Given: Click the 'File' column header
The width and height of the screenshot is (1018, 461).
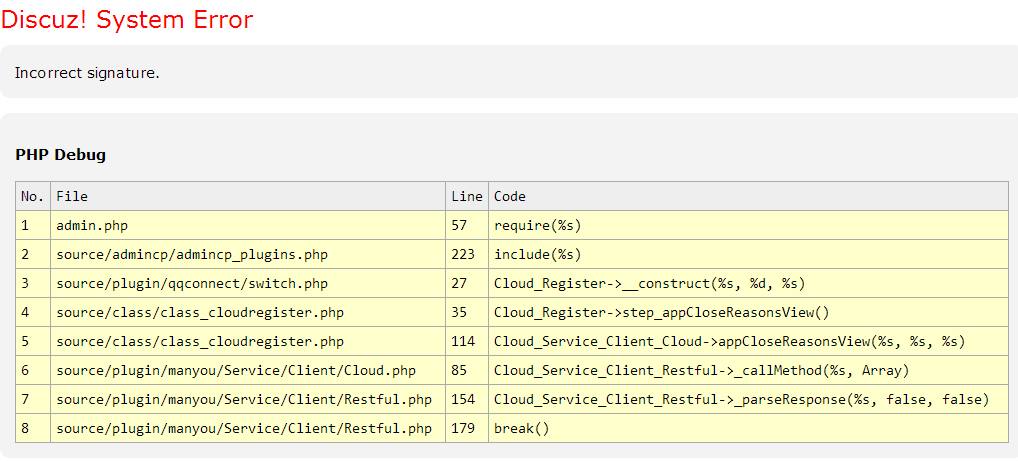Looking at the screenshot, I should click(248, 196).
